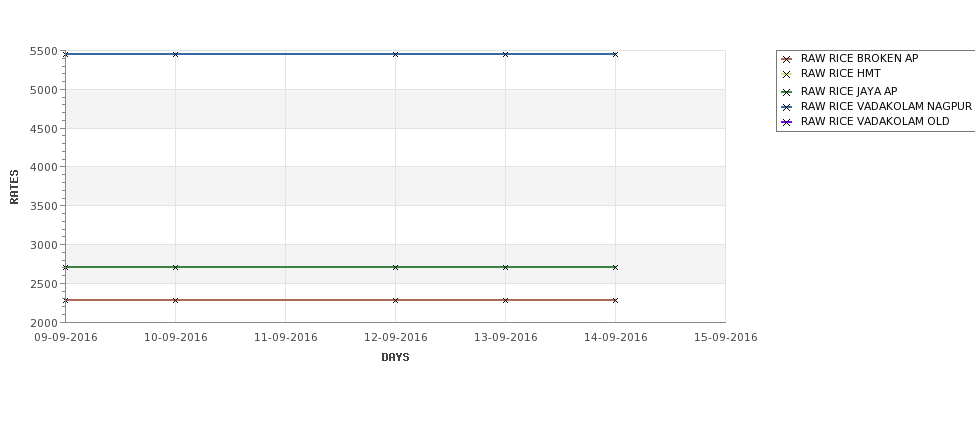Click the RAW RICE VADAKOLAM OLD legend marker
The image size is (975, 429).
tap(786, 122)
